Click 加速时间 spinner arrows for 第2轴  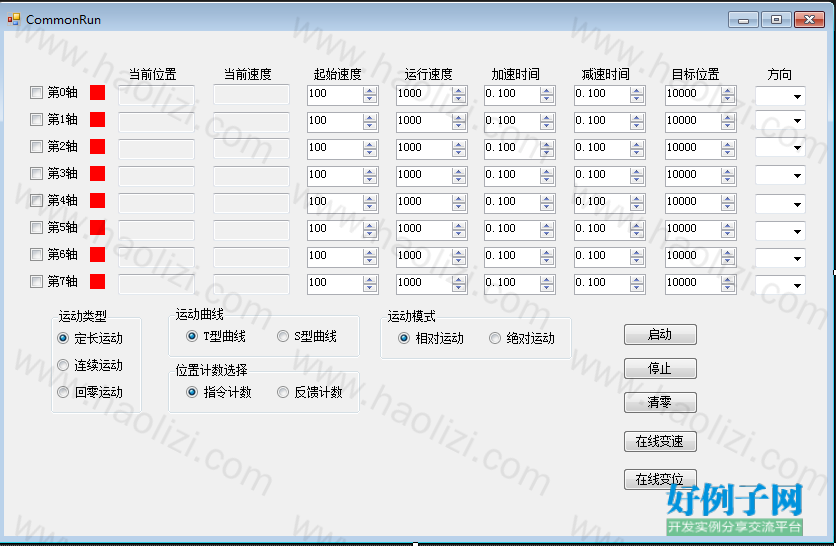click(x=546, y=149)
